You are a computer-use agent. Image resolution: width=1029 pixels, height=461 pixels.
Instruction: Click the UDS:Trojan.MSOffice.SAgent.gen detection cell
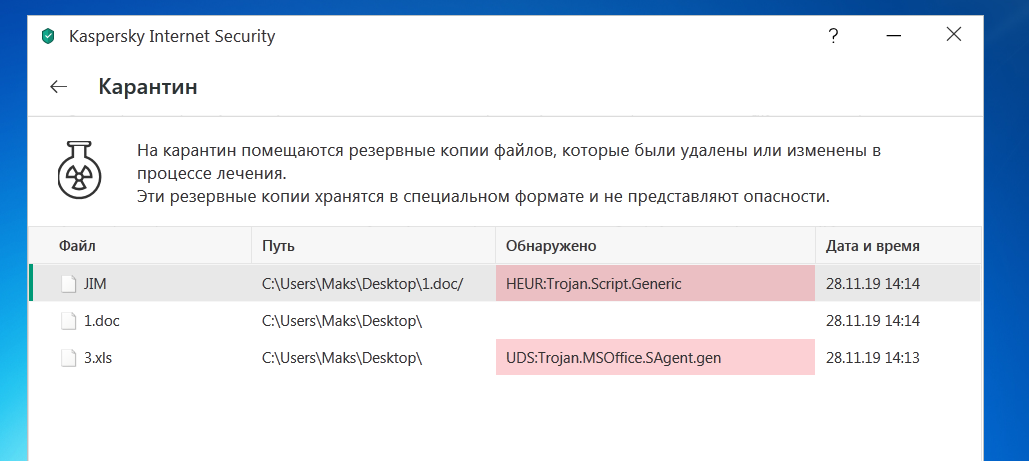(x=654, y=357)
